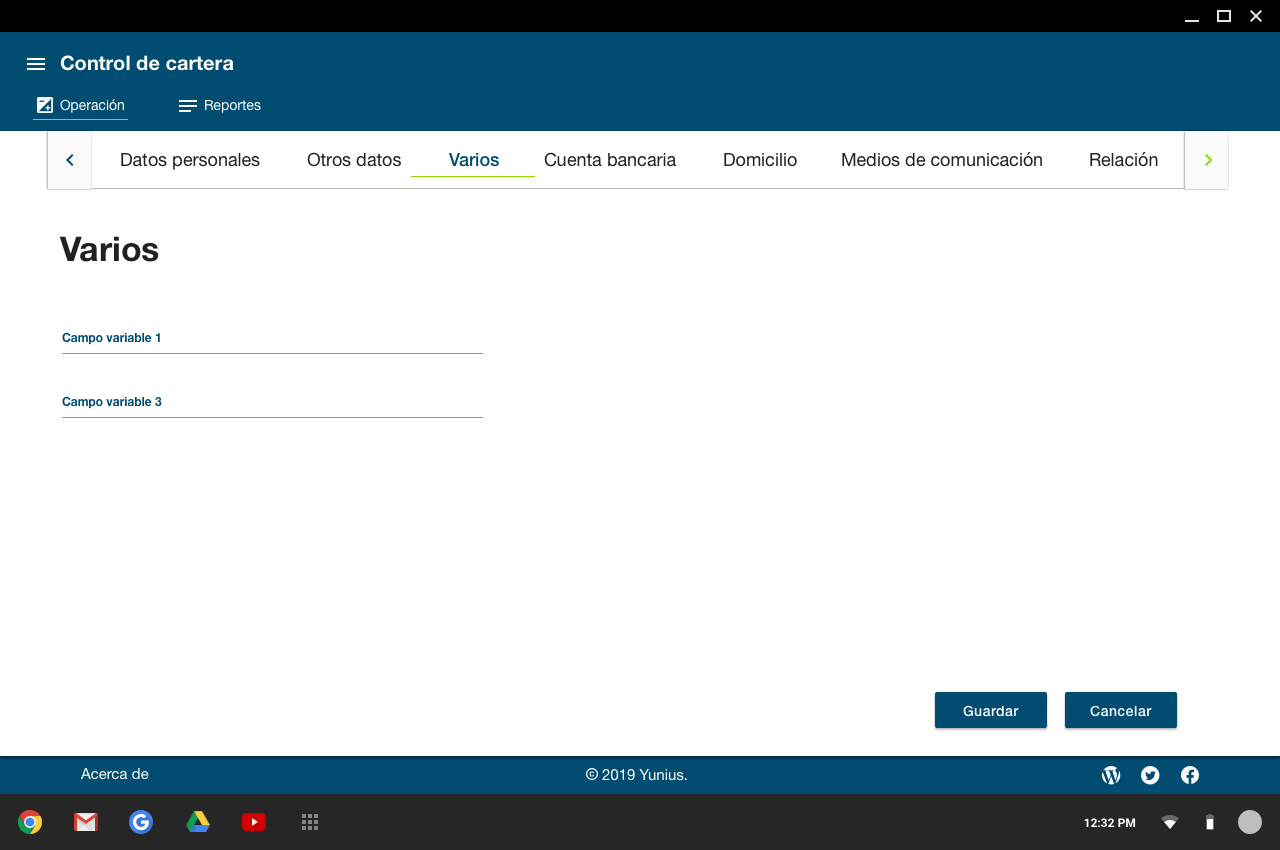The width and height of the screenshot is (1280, 850).
Task: Switch to the Datos personales tab
Action: click(190, 160)
